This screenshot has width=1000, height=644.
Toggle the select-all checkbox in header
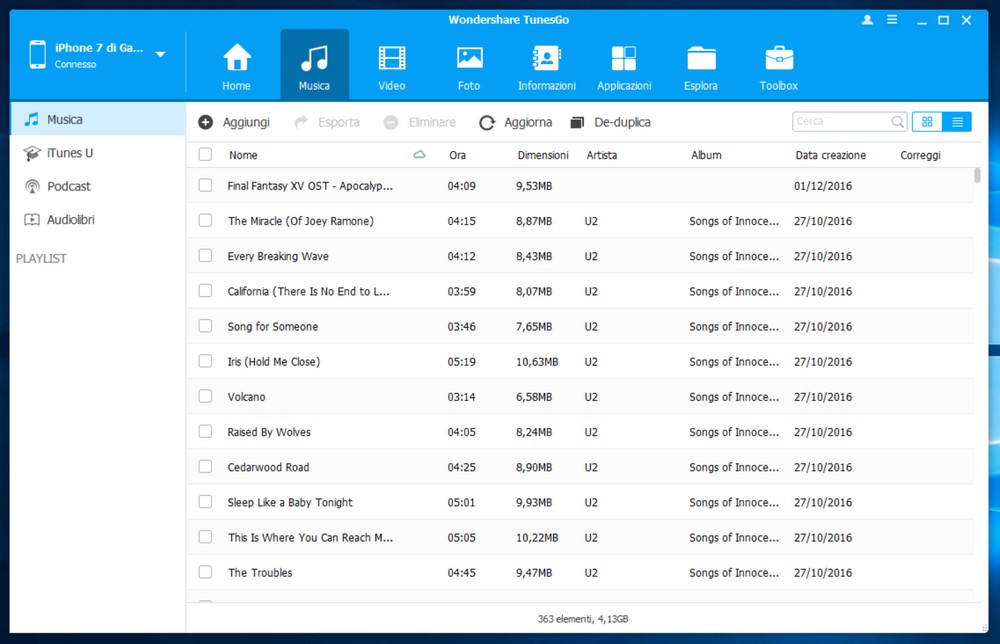click(205, 154)
